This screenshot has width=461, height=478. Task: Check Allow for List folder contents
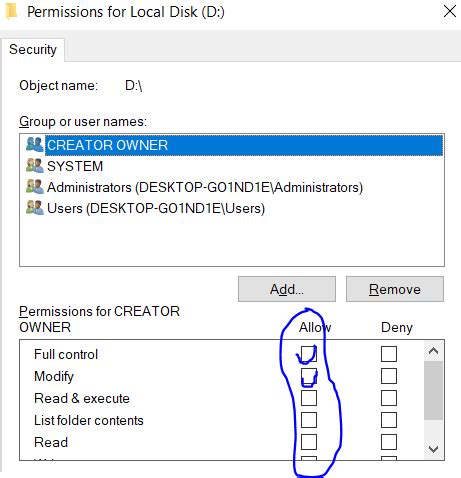coord(309,420)
